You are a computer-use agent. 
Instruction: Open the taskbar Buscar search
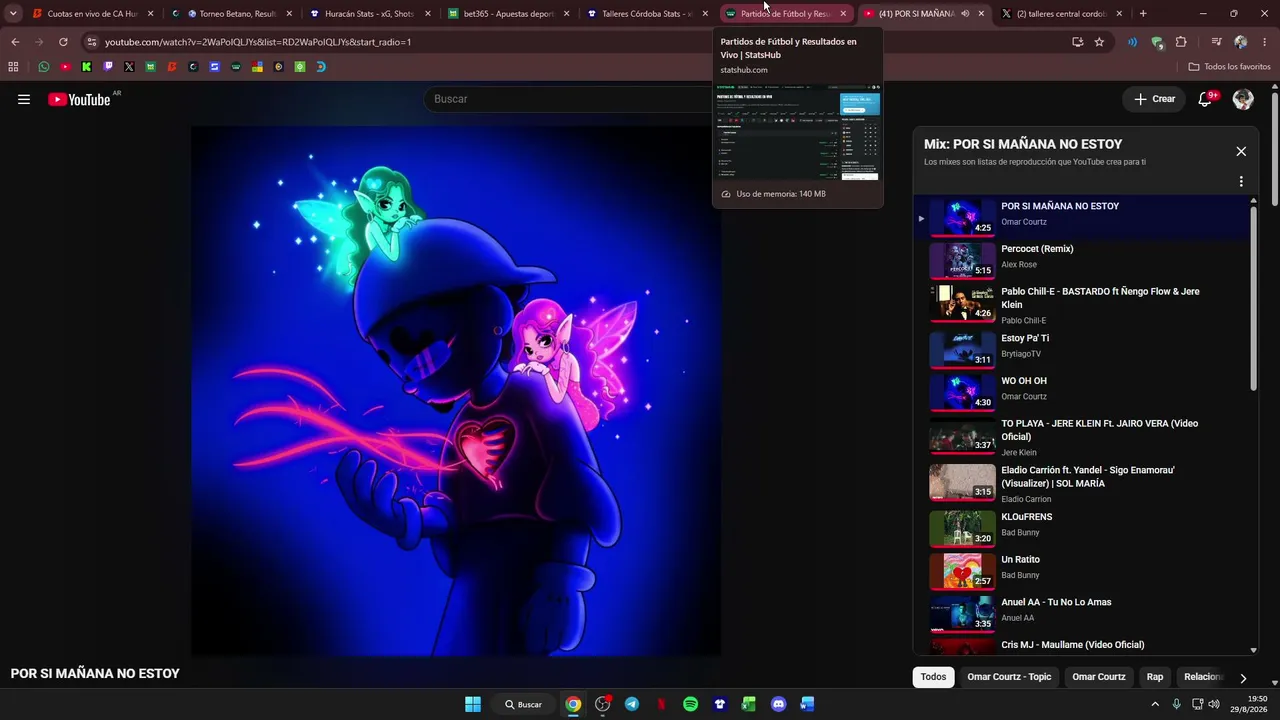(523, 704)
